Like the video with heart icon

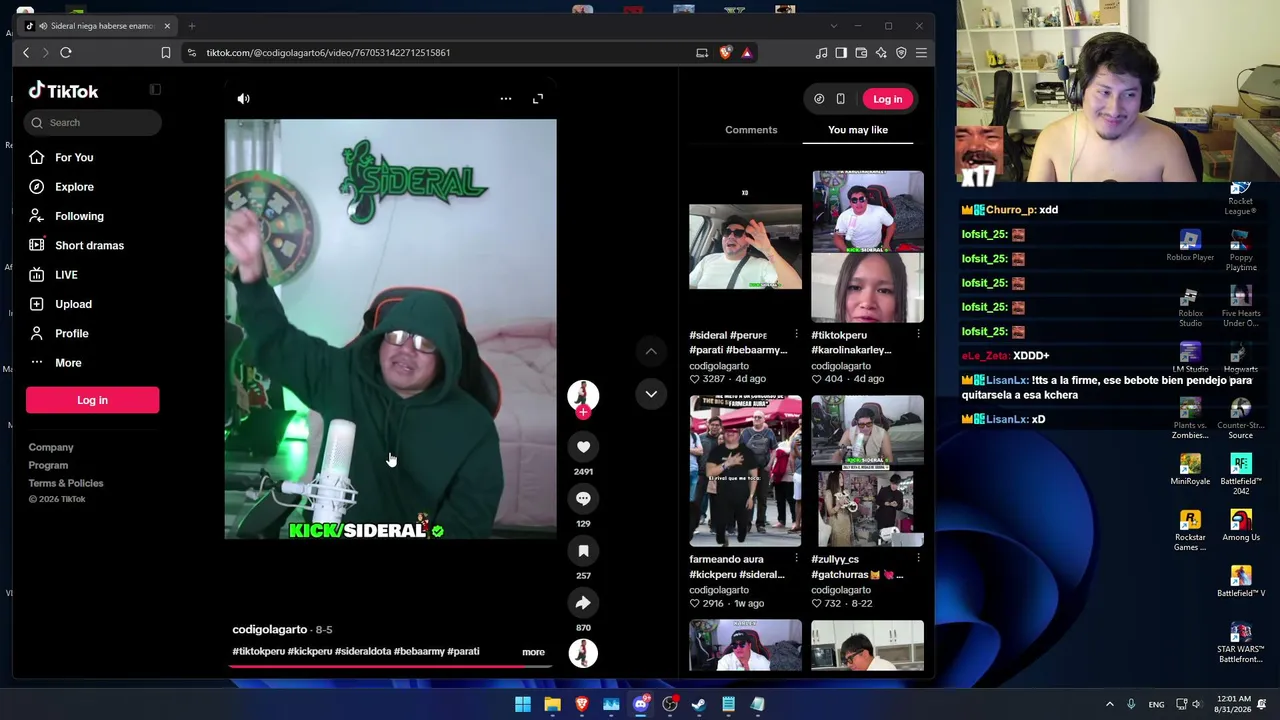pyautogui.click(x=583, y=447)
